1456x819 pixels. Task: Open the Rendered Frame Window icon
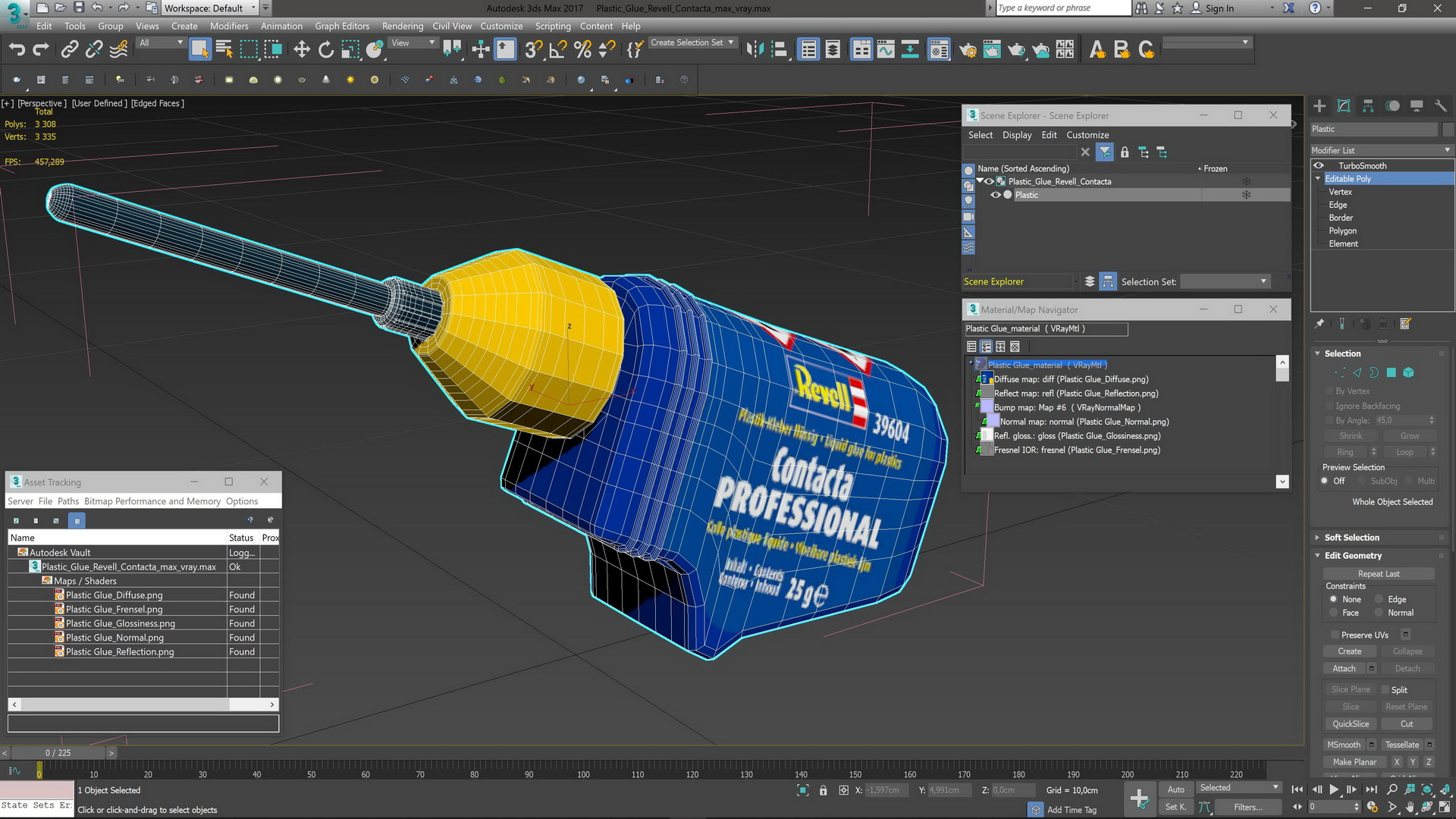pyautogui.click(x=992, y=50)
